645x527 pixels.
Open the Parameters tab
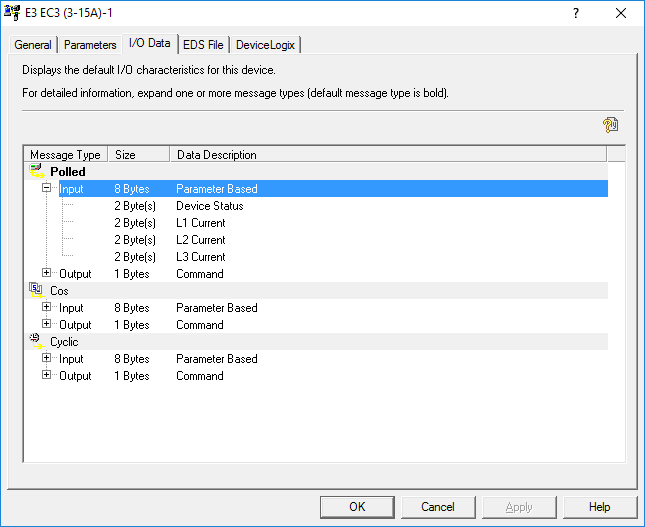tap(90, 45)
